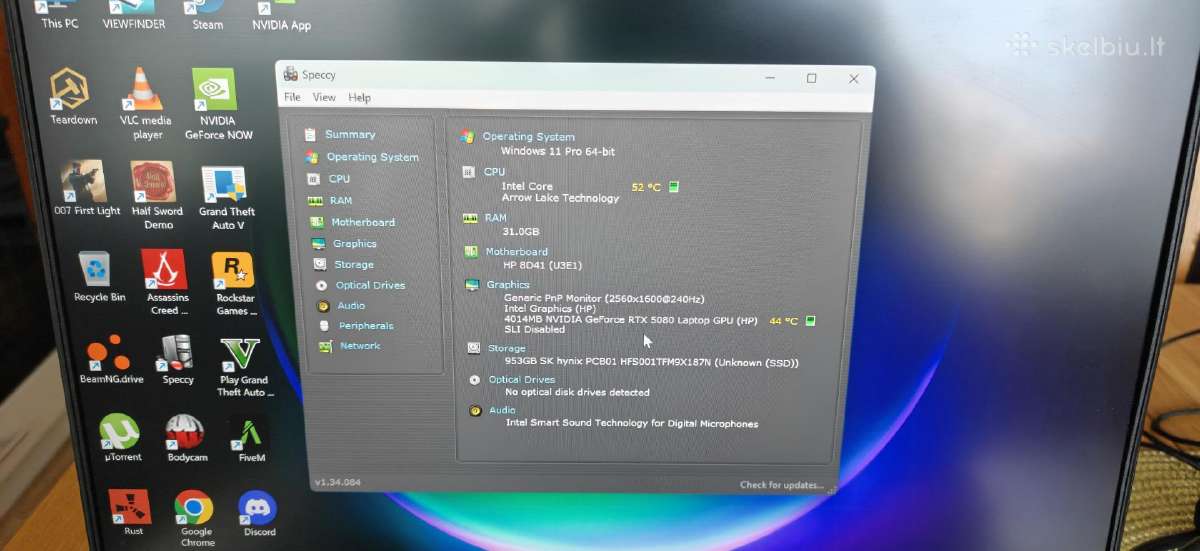
Task: Open the View menu in Speccy
Action: [x=324, y=97]
